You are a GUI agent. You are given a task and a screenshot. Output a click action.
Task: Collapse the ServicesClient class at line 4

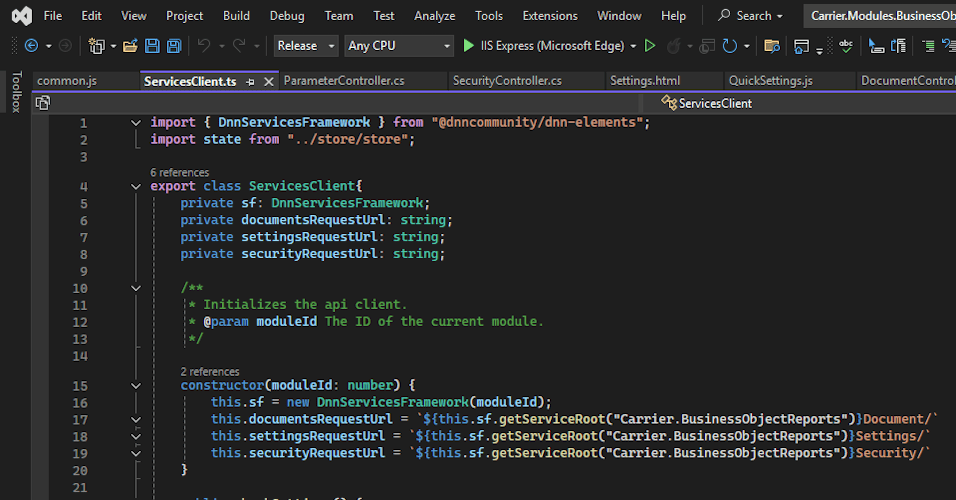(136, 186)
